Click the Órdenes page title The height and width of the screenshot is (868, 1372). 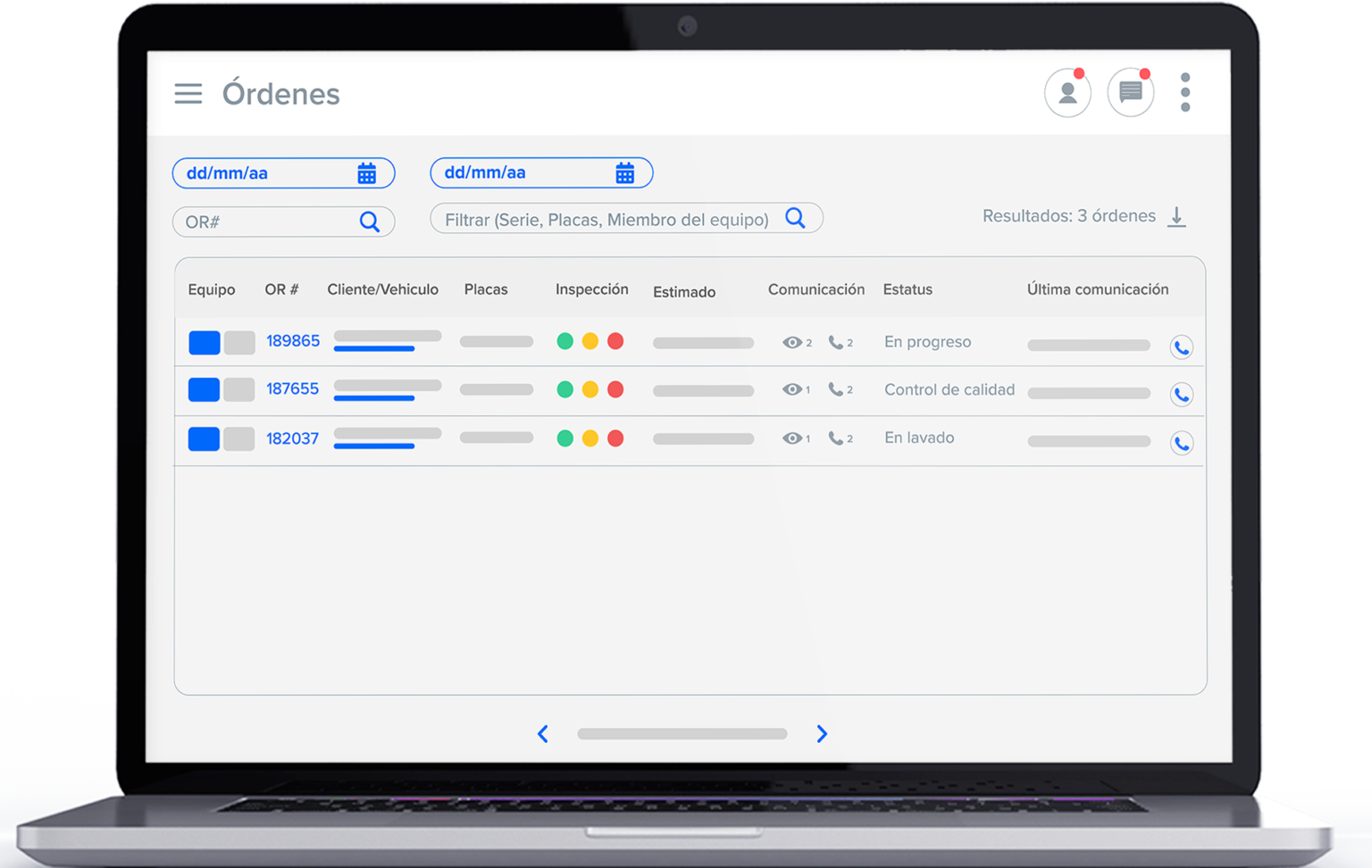click(x=280, y=93)
